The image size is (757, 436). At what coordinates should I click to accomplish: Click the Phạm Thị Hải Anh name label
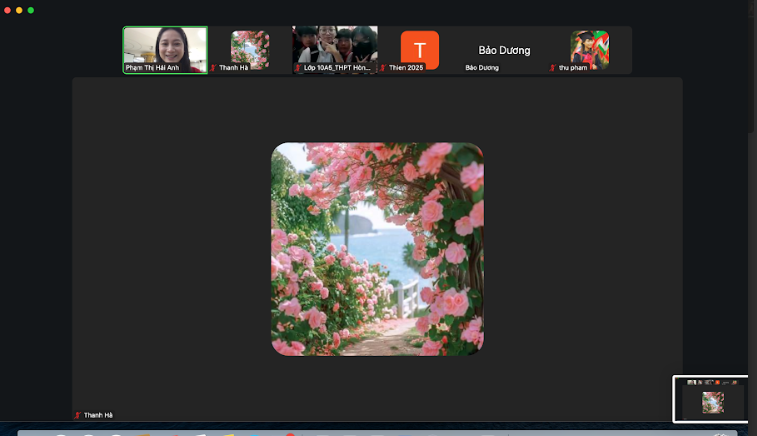152,68
